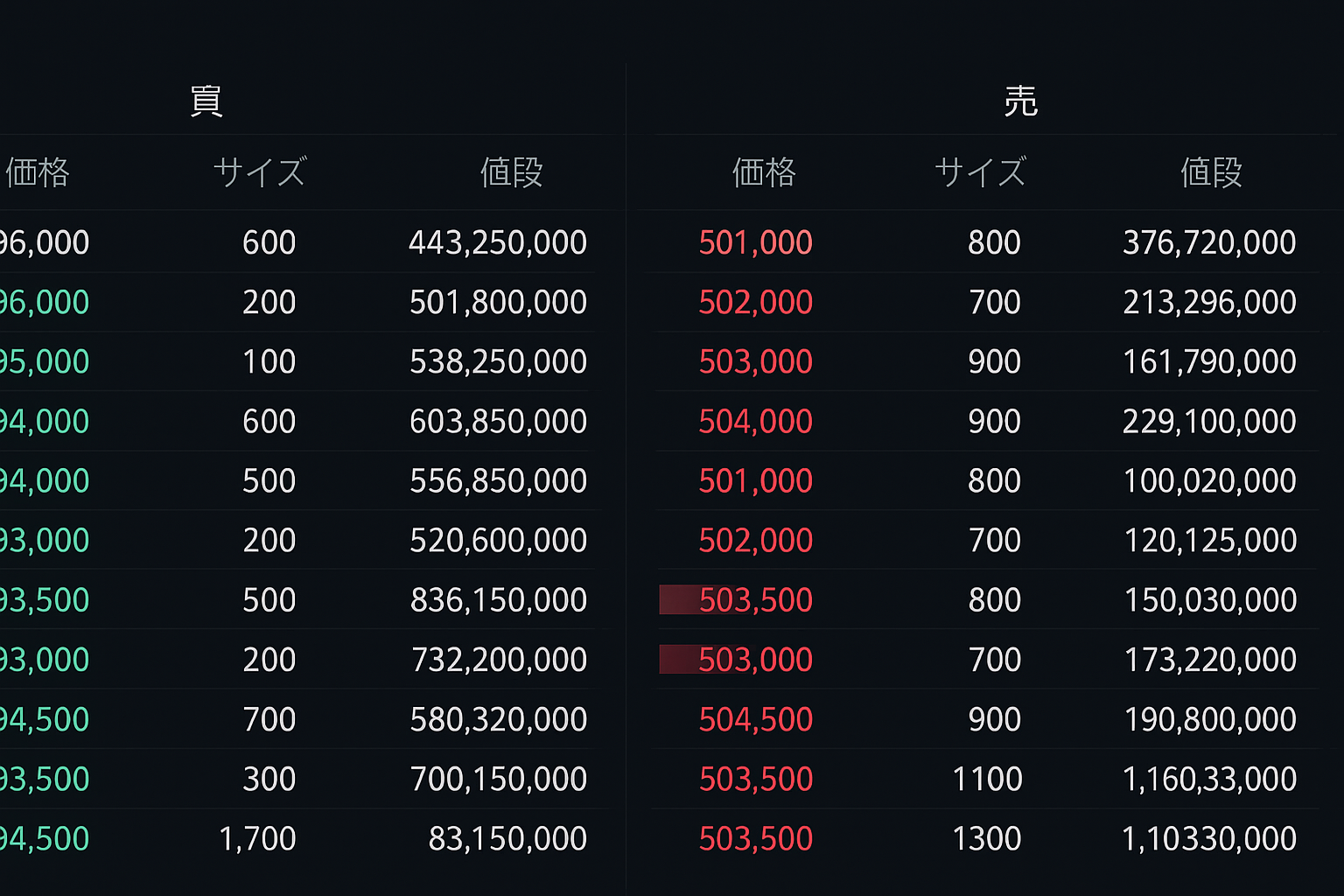The width and height of the screenshot is (1344, 896).
Task: Select the 376,720,000 ask value
Action: (x=1209, y=242)
